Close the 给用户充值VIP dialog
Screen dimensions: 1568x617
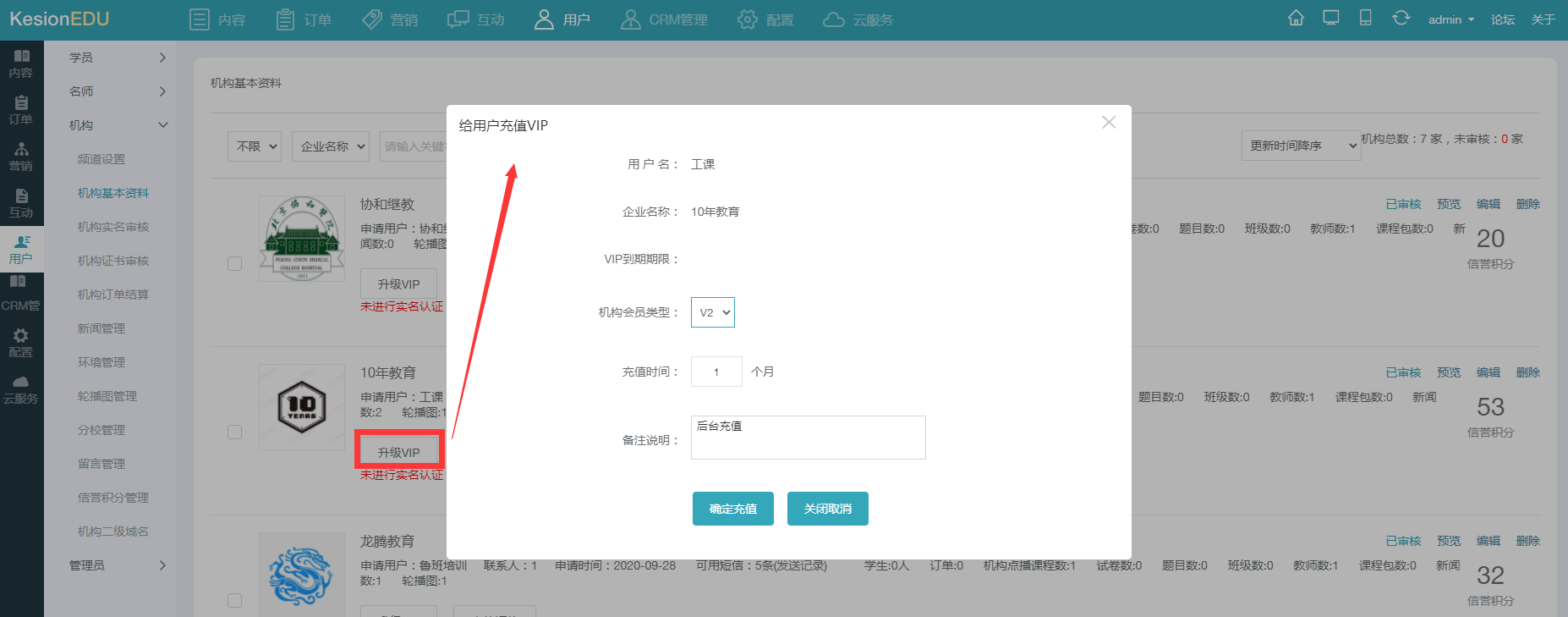tap(1109, 123)
